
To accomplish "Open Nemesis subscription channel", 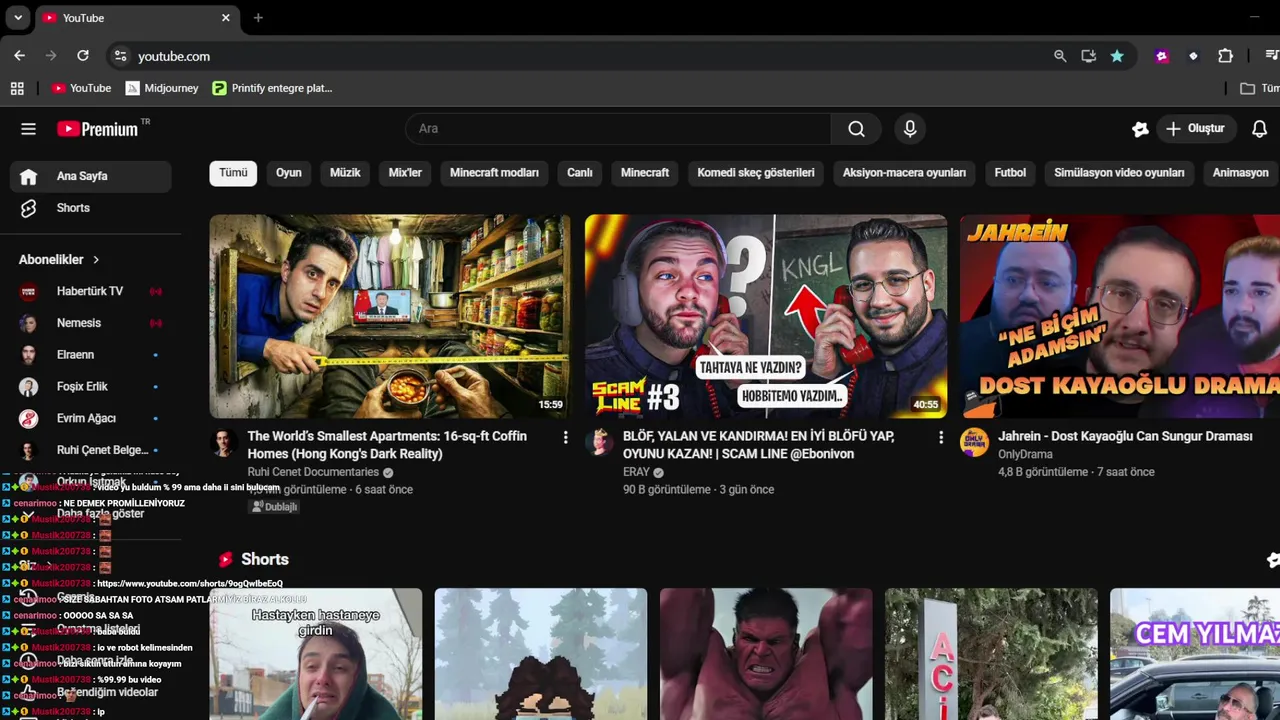I will (91, 323).
